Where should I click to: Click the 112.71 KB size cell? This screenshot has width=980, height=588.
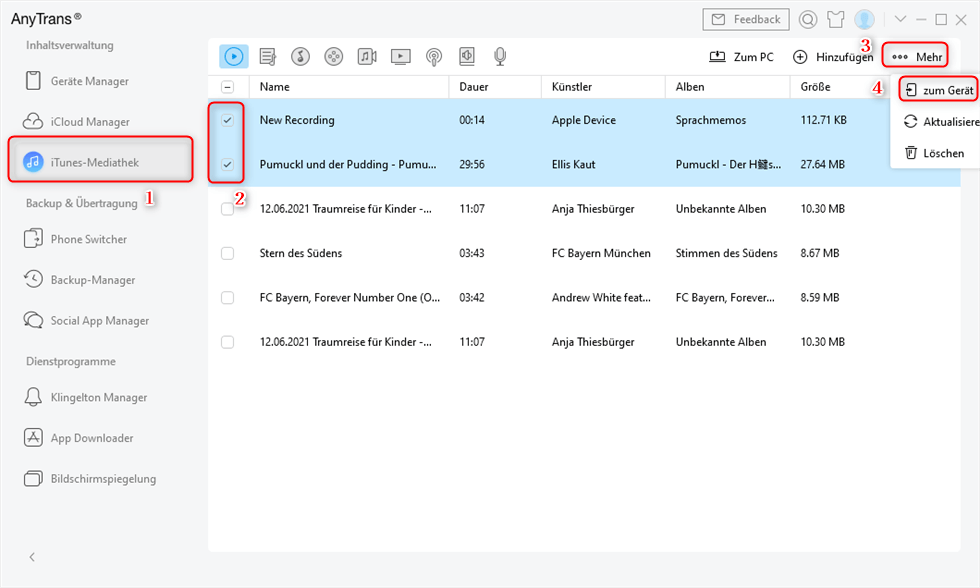click(824, 120)
